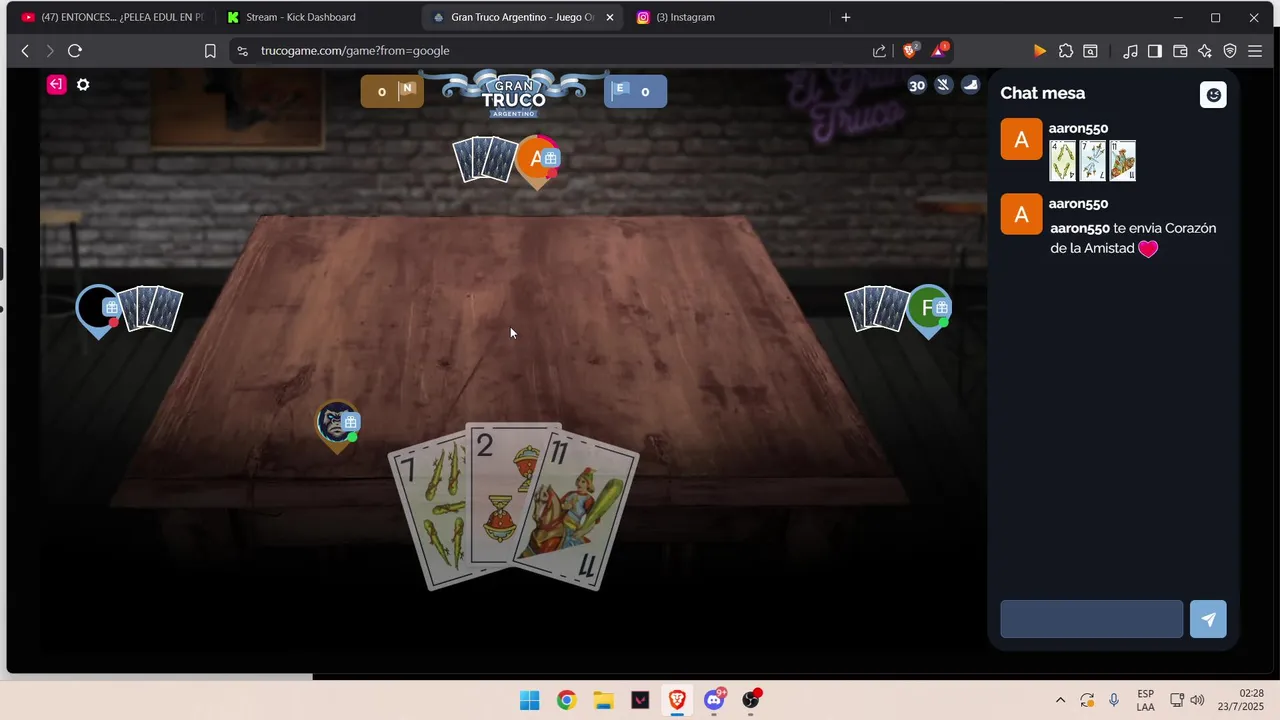This screenshot has height=720, width=1280.
Task: Open Valorant from the taskbar
Action: pyautogui.click(x=640, y=700)
